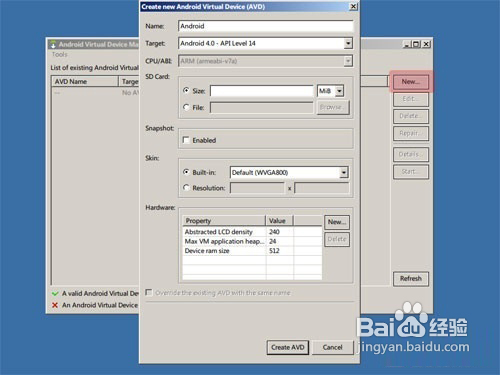500x375 pixels.
Task: Minimize the AVD Manager window
Action: point(407,44)
